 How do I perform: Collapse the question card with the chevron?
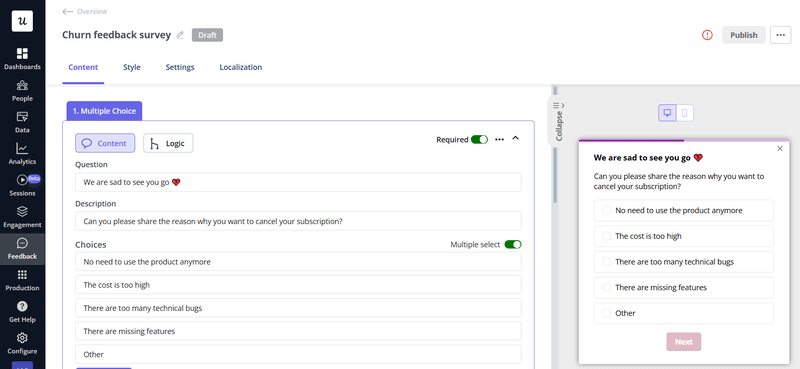point(515,138)
